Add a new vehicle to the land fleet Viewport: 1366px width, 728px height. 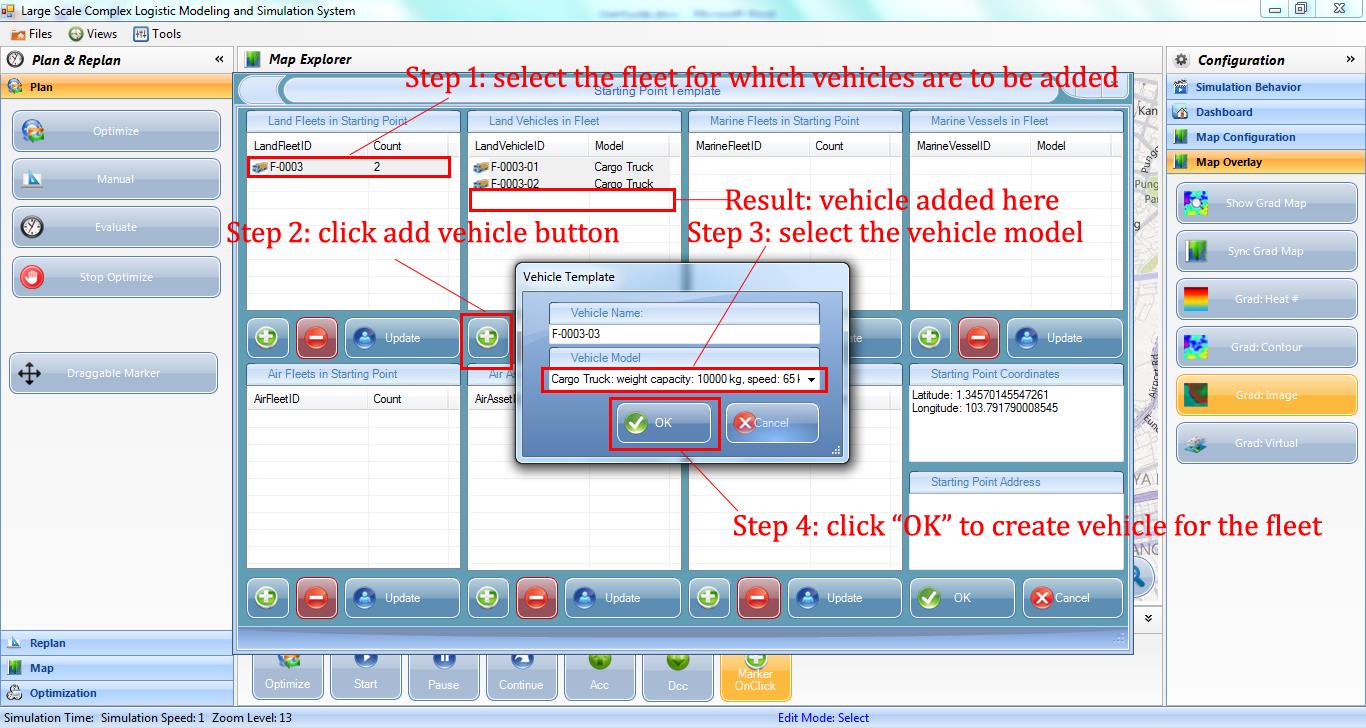(487, 338)
